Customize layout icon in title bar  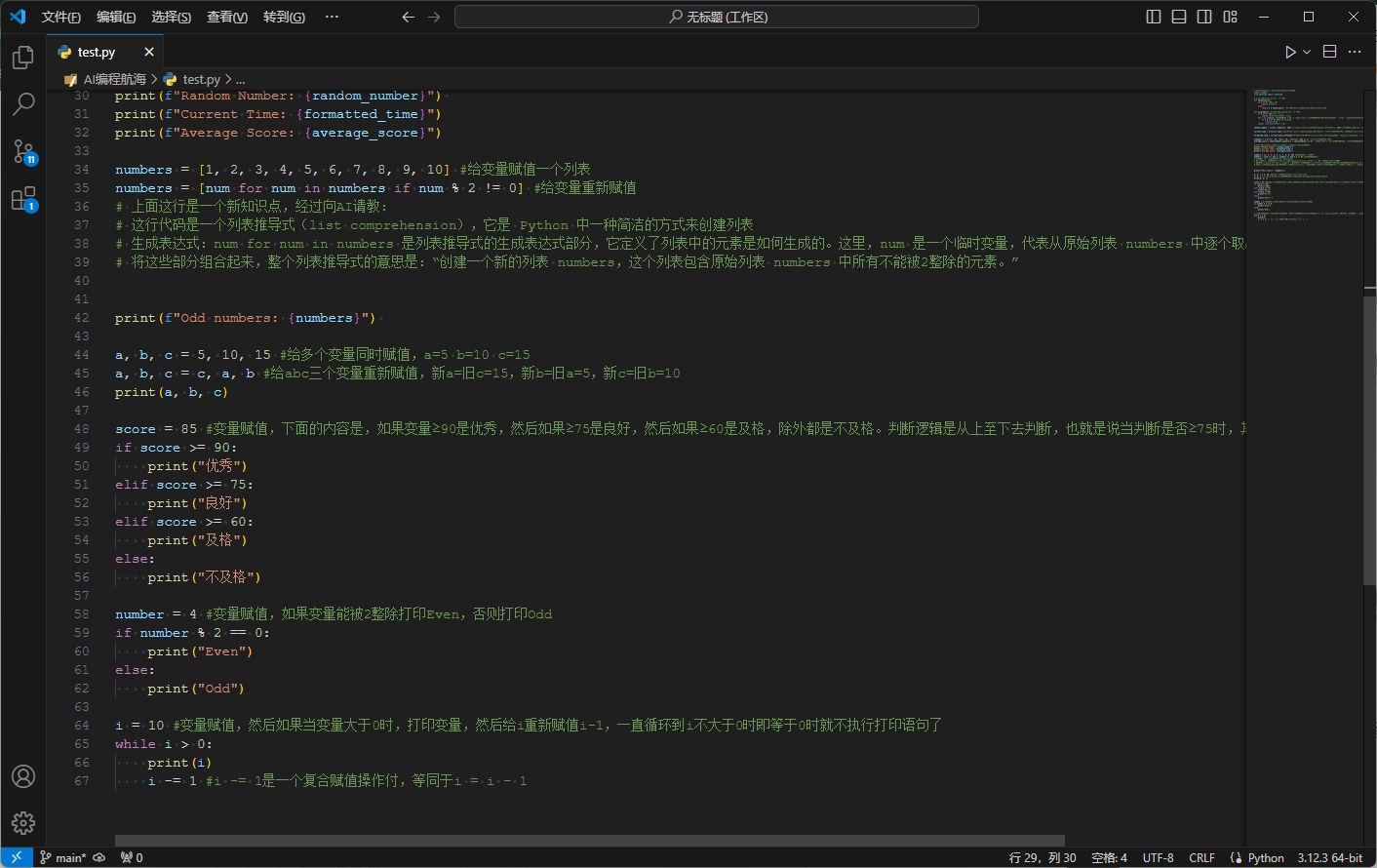tap(1231, 17)
